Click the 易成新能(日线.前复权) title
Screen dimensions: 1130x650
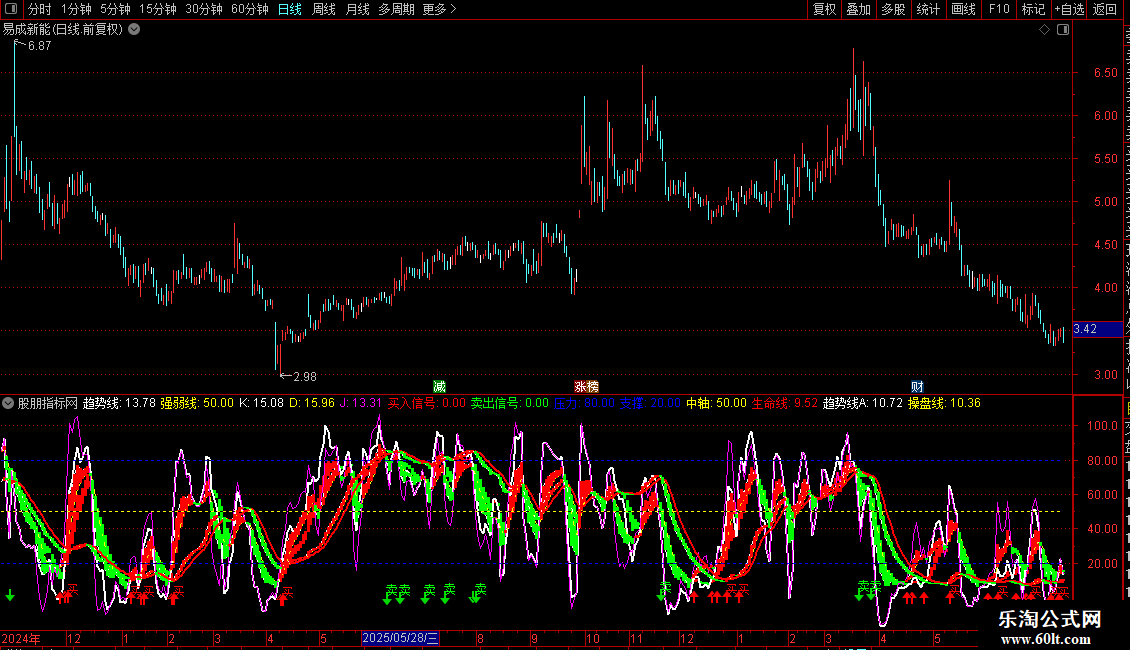click(x=63, y=30)
